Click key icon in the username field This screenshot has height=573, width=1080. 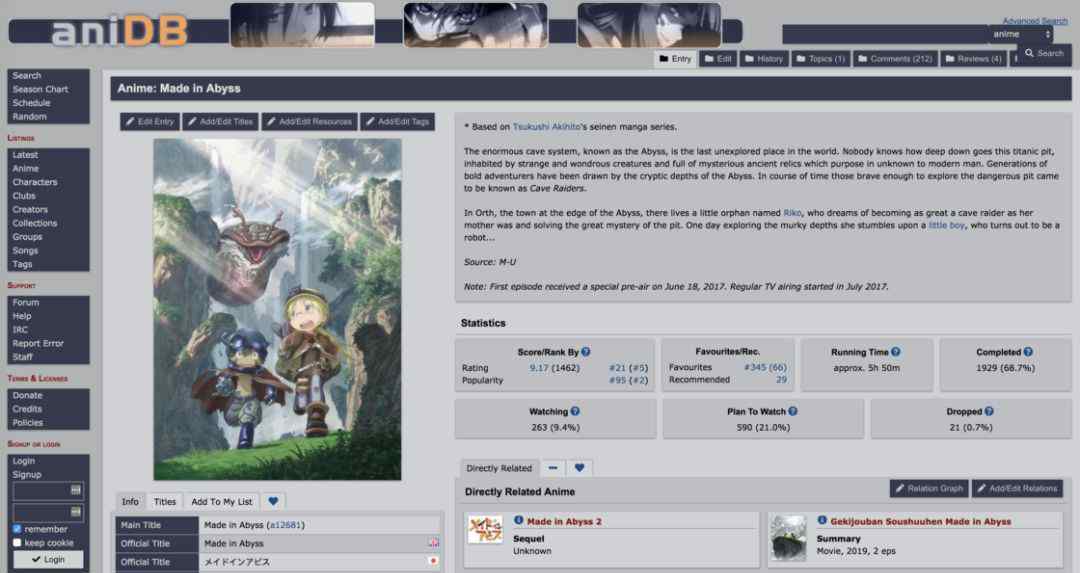click(76, 490)
